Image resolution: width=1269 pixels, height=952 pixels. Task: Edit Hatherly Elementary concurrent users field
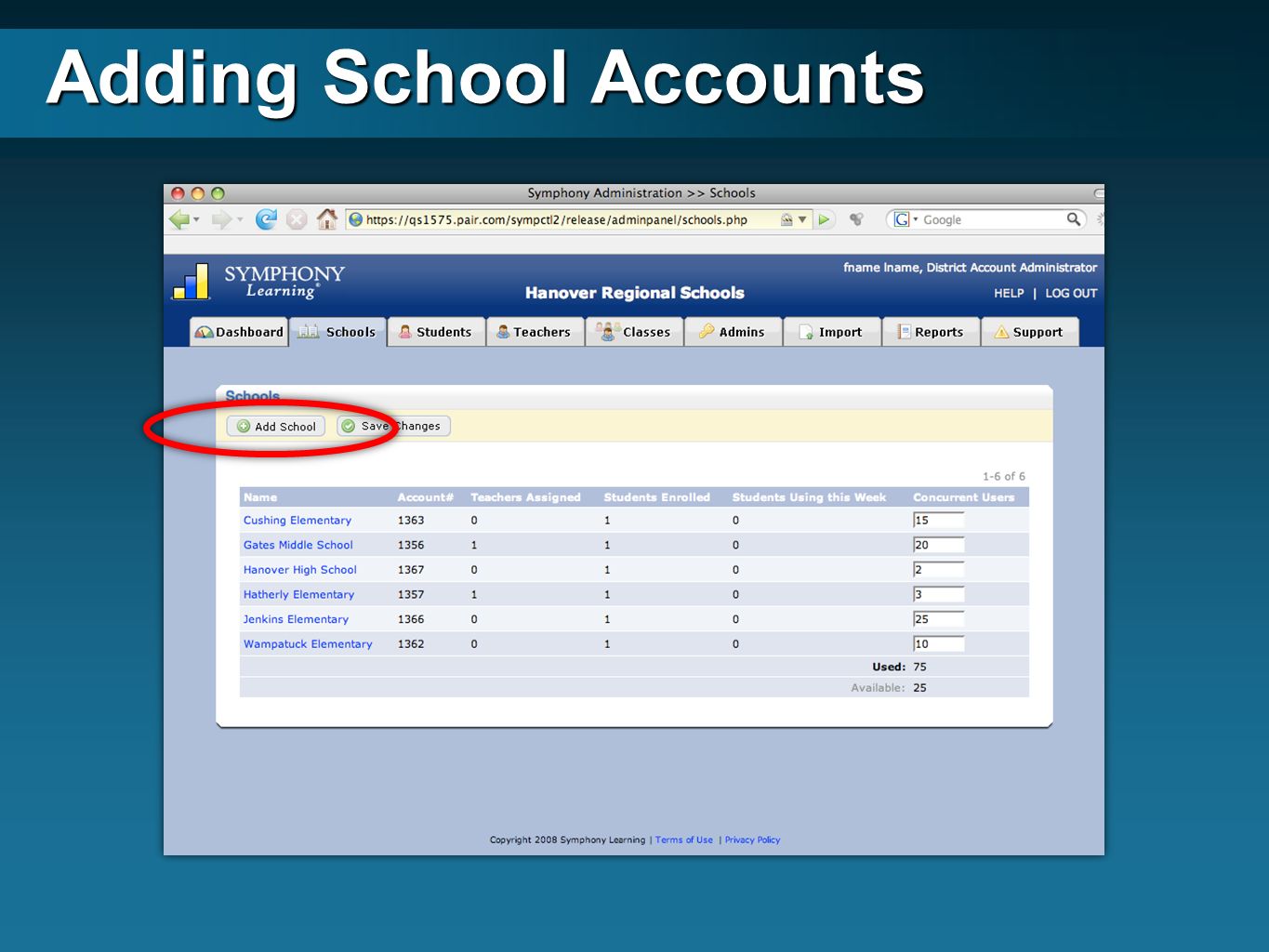click(x=938, y=594)
